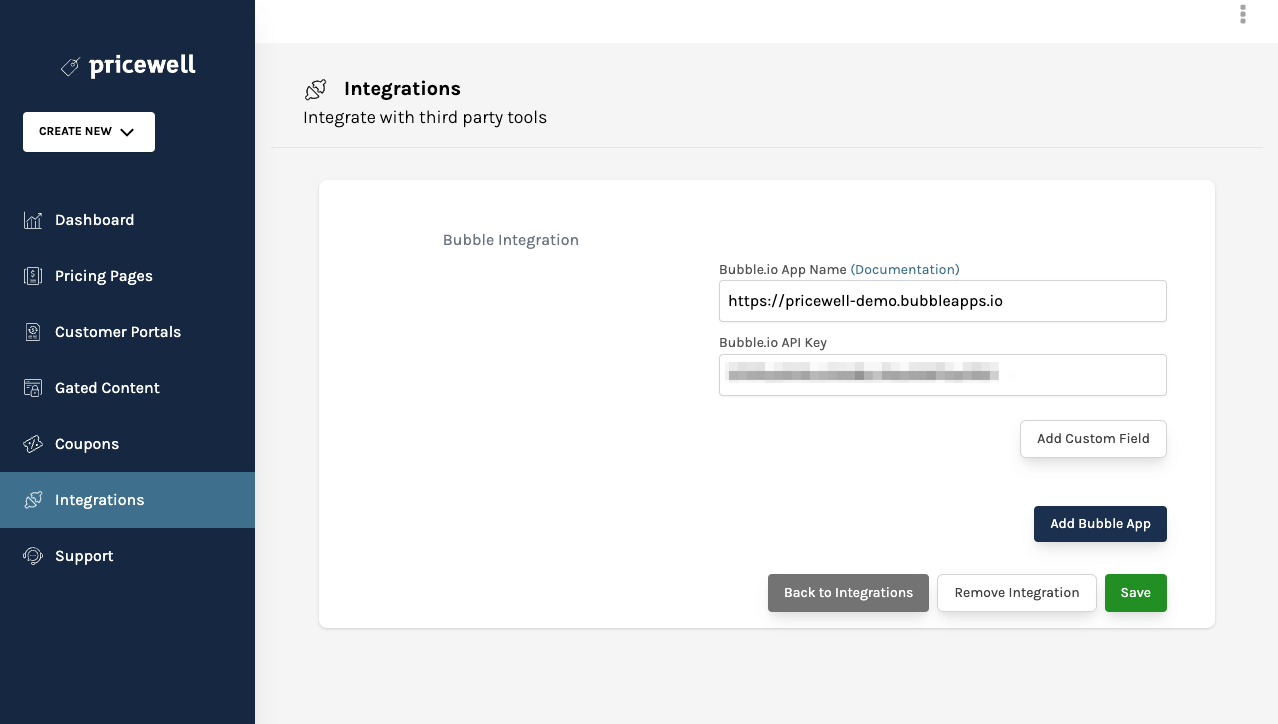Open the three-dot menu at top right

(x=1242, y=14)
